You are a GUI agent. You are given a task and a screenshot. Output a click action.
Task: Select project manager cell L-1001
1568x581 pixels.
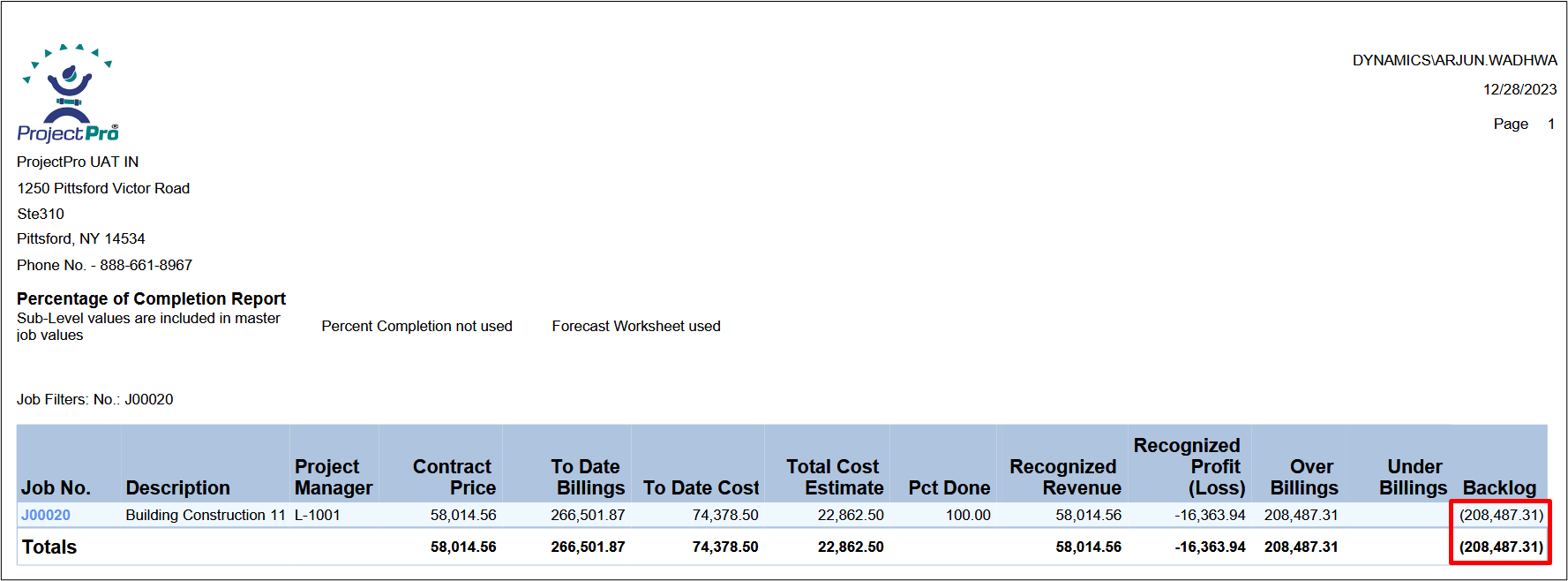click(x=317, y=515)
